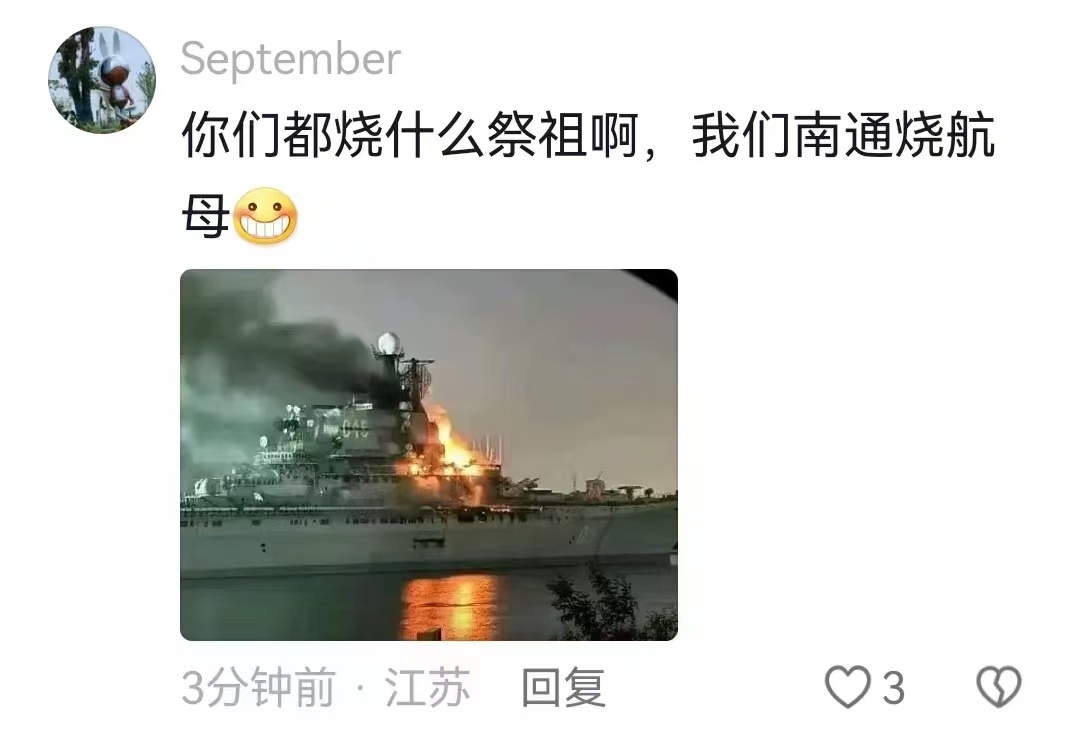
Task: Tap the like count number 3
Action: (x=893, y=688)
